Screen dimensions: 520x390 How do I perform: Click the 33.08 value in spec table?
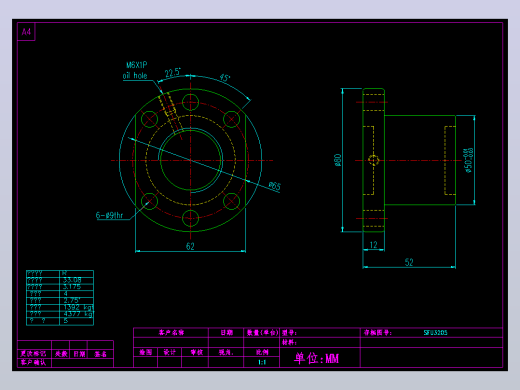pos(72,280)
